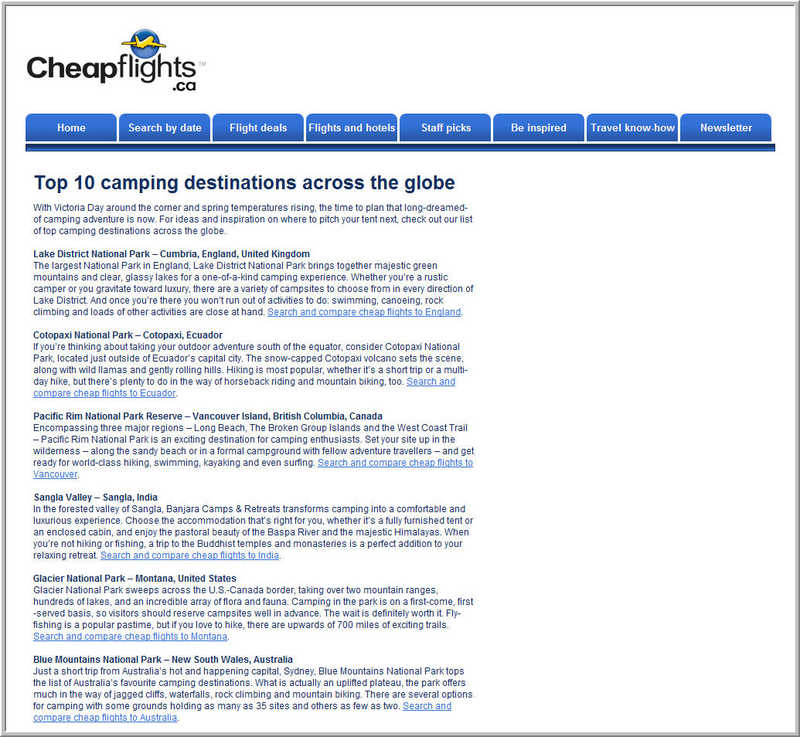Click the intro paragraph mentioning Victoria Day
This screenshot has width=800, height=737.
coord(253,219)
